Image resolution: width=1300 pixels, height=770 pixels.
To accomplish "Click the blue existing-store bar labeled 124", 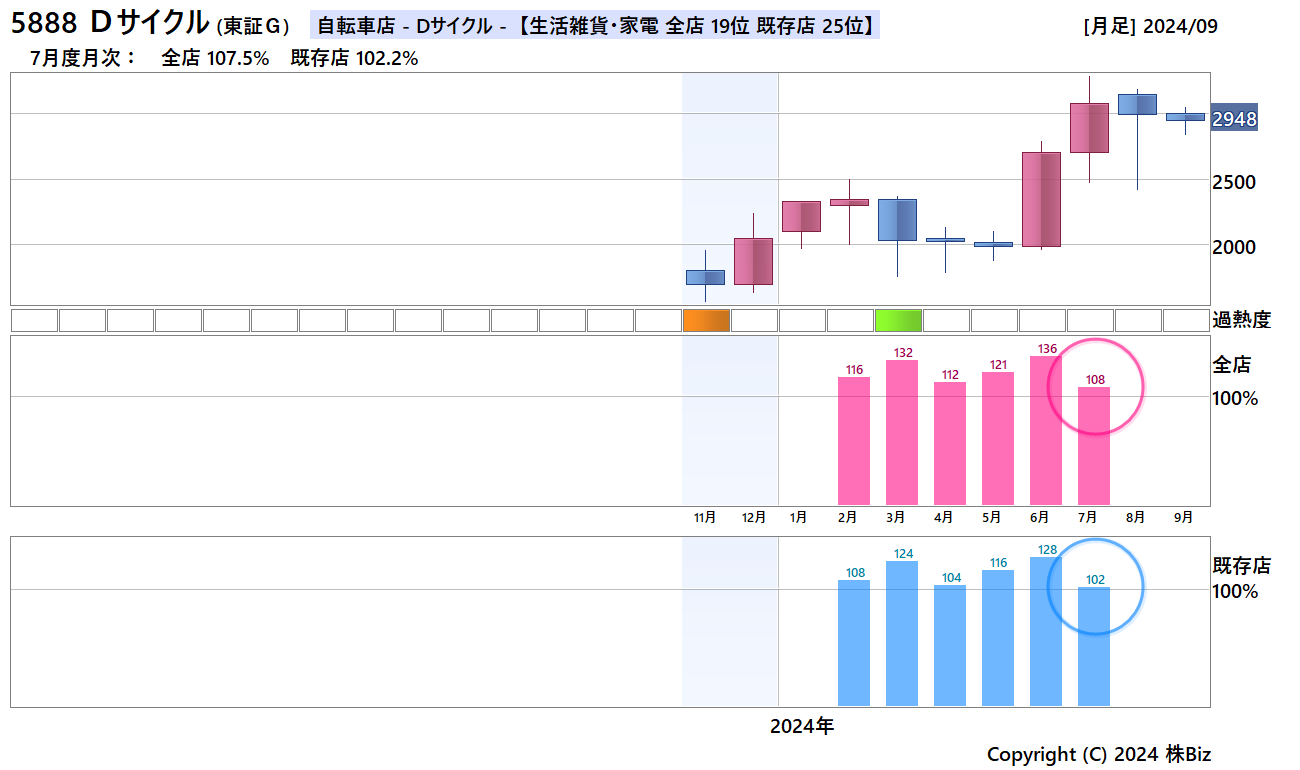I will (902, 633).
